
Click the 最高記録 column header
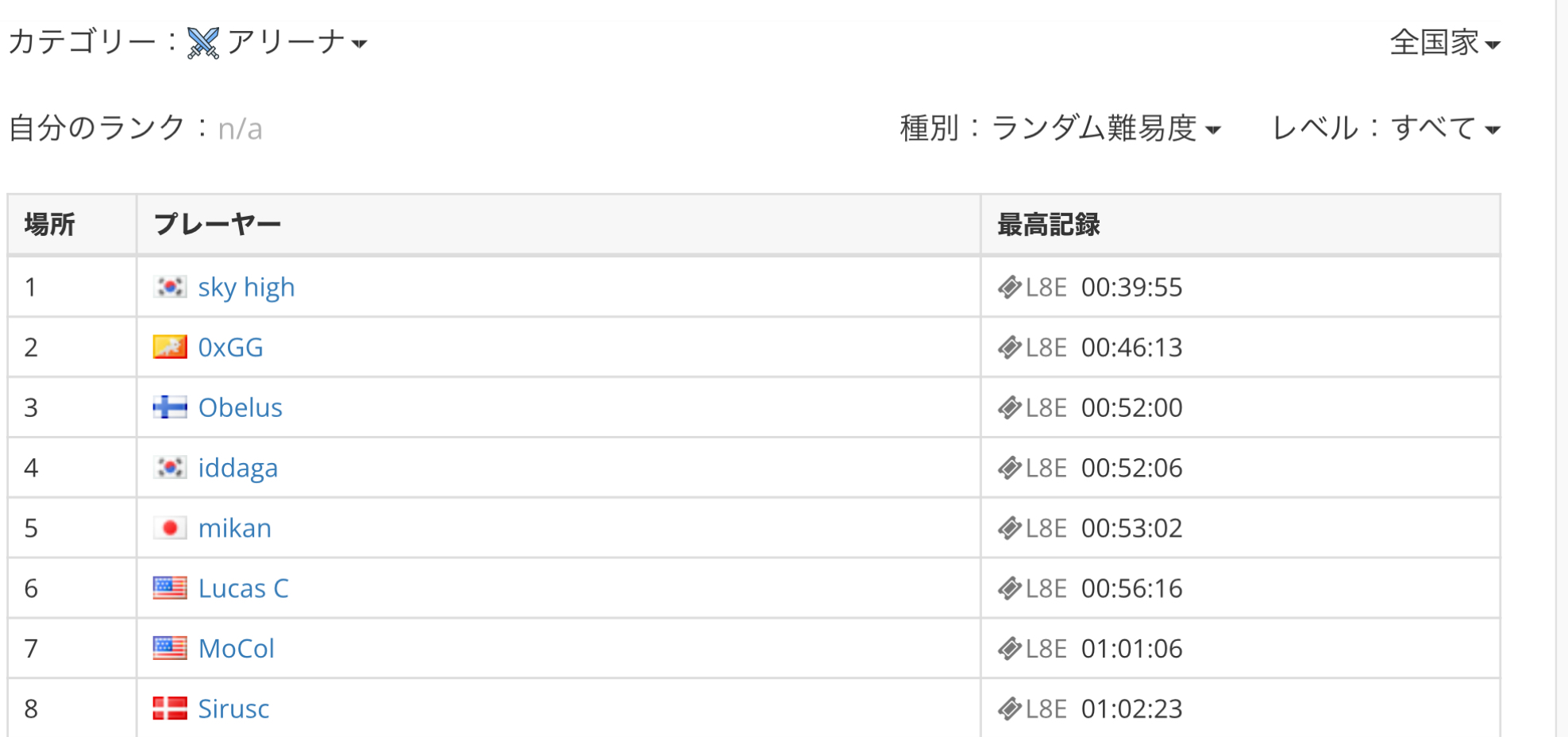(x=1049, y=225)
